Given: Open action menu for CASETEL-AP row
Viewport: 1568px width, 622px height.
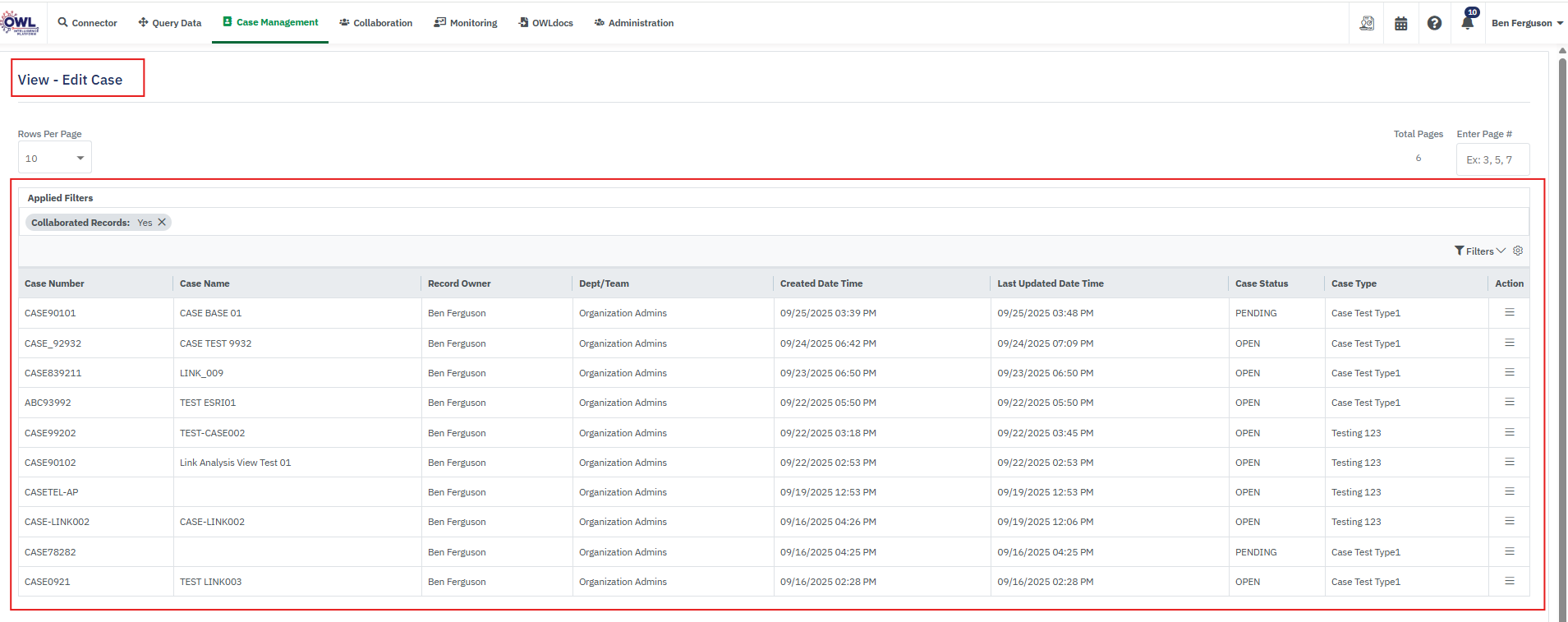Looking at the screenshot, I should (1509, 491).
